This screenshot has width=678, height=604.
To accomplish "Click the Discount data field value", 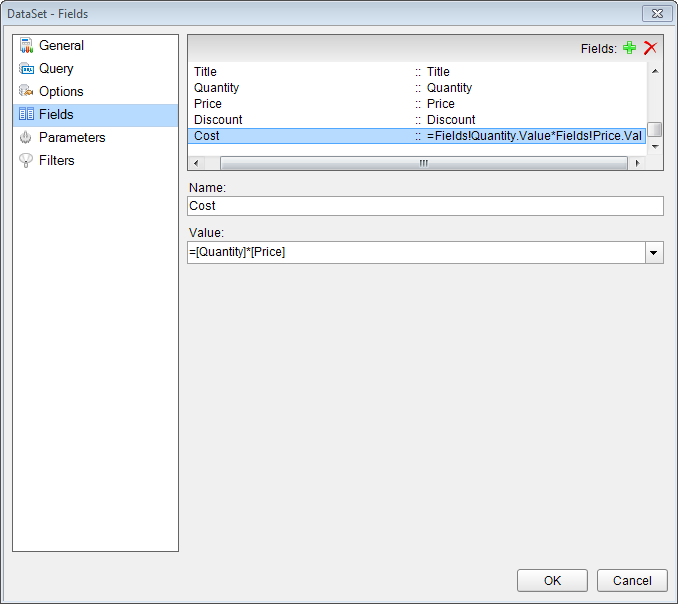I will click(451, 120).
